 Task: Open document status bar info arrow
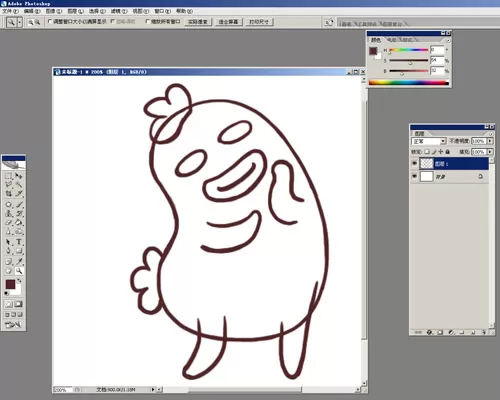click(153, 389)
